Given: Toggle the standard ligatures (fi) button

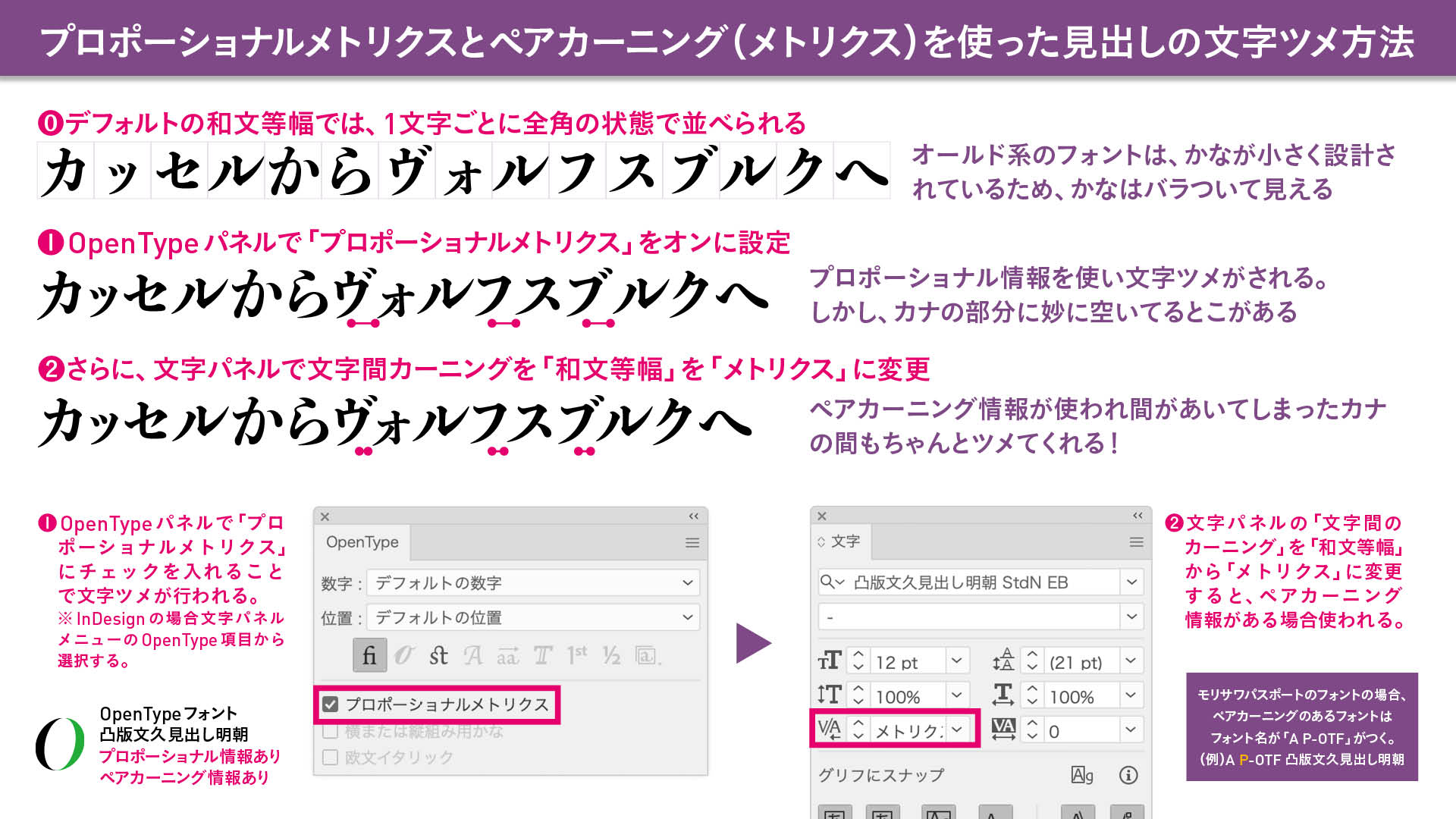Looking at the screenshot, I should pos(369,655).
